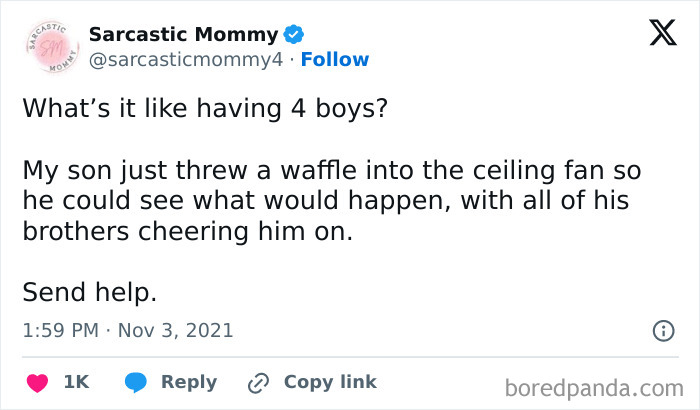Follow the Sarcastic Mommy account
700x410 pixels.
[x=335, y=59]
